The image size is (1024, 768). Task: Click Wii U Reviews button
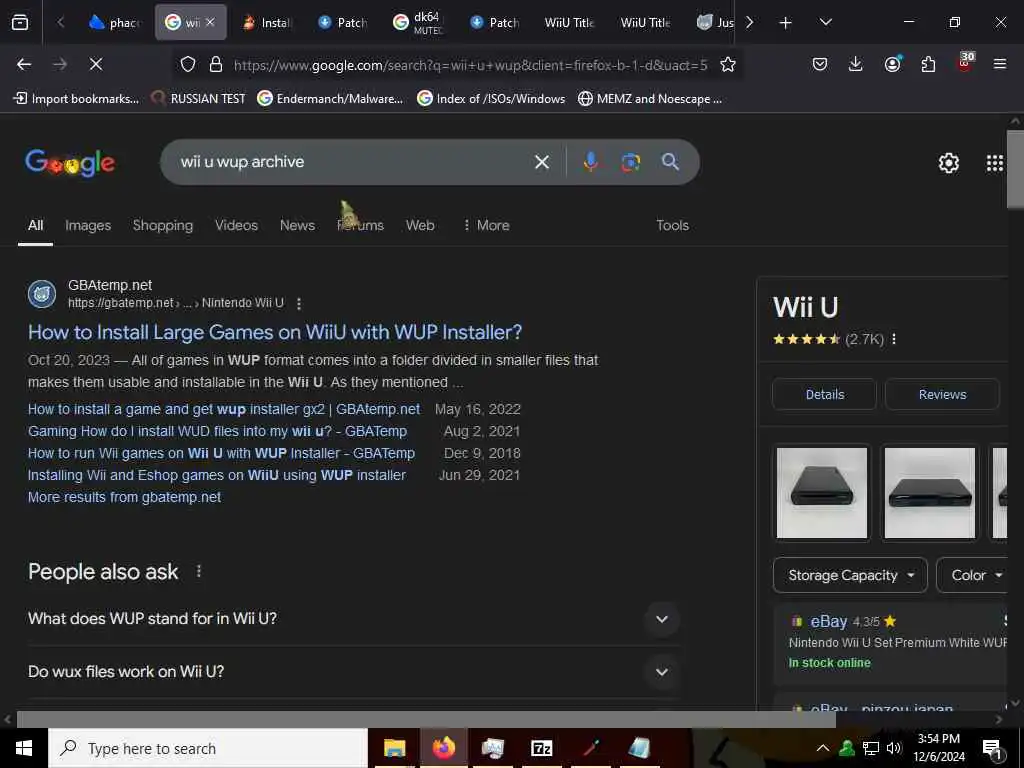point(942,394)
